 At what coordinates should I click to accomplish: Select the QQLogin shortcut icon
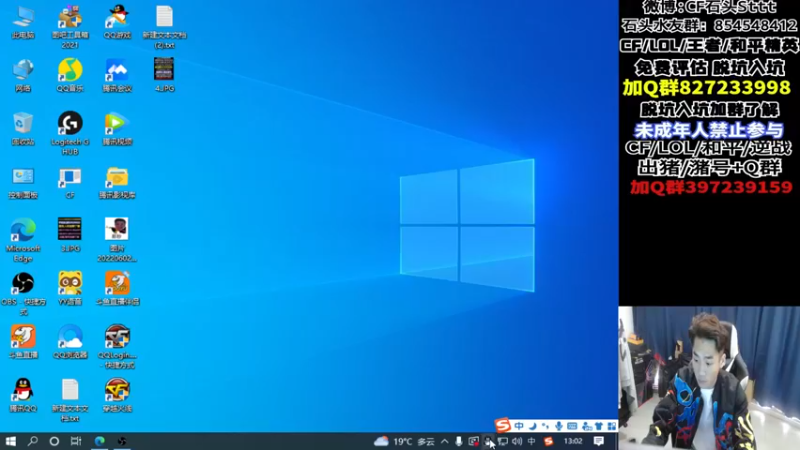(117, 347)
